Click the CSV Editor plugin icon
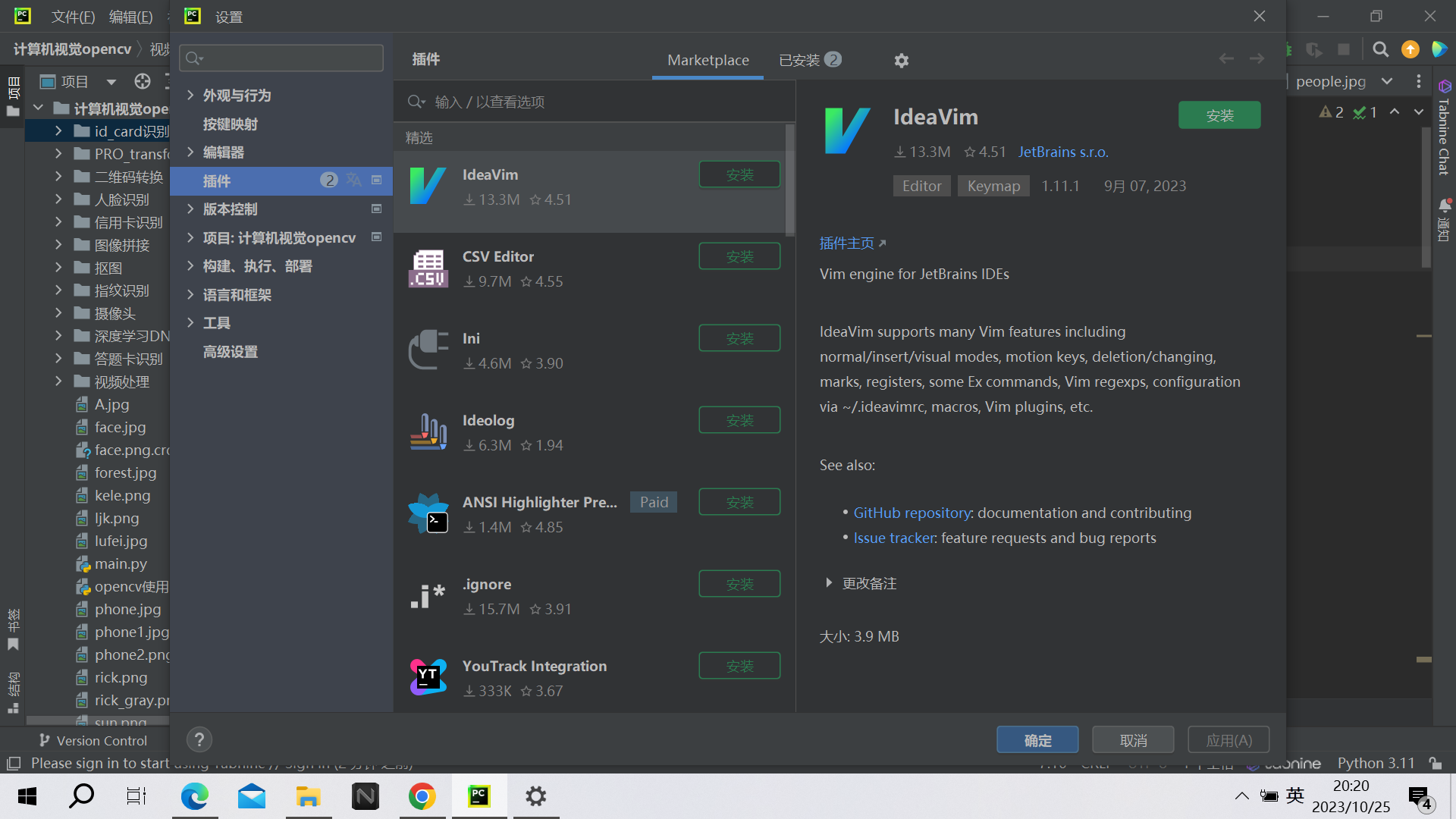Screen dimensions: 1456x819 point(428,268)
